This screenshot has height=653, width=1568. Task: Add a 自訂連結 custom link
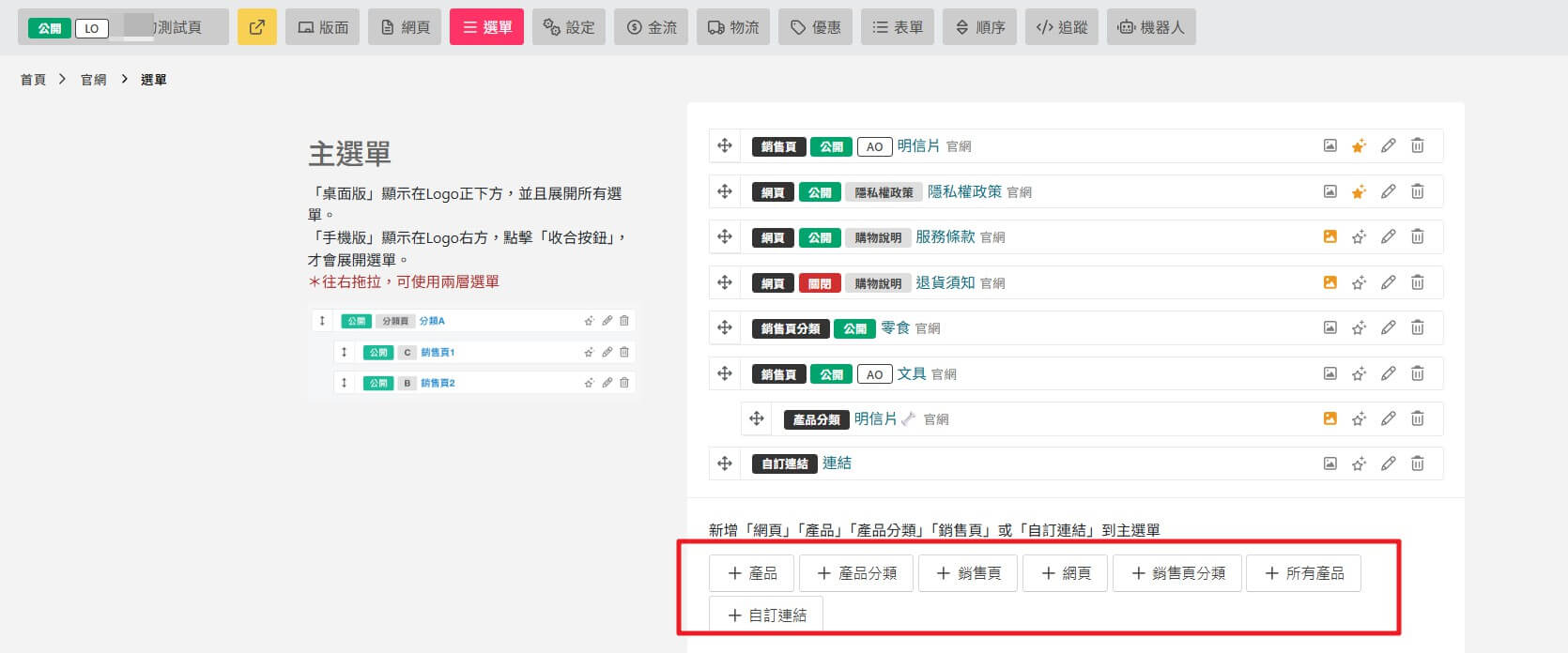click(766, 615)
